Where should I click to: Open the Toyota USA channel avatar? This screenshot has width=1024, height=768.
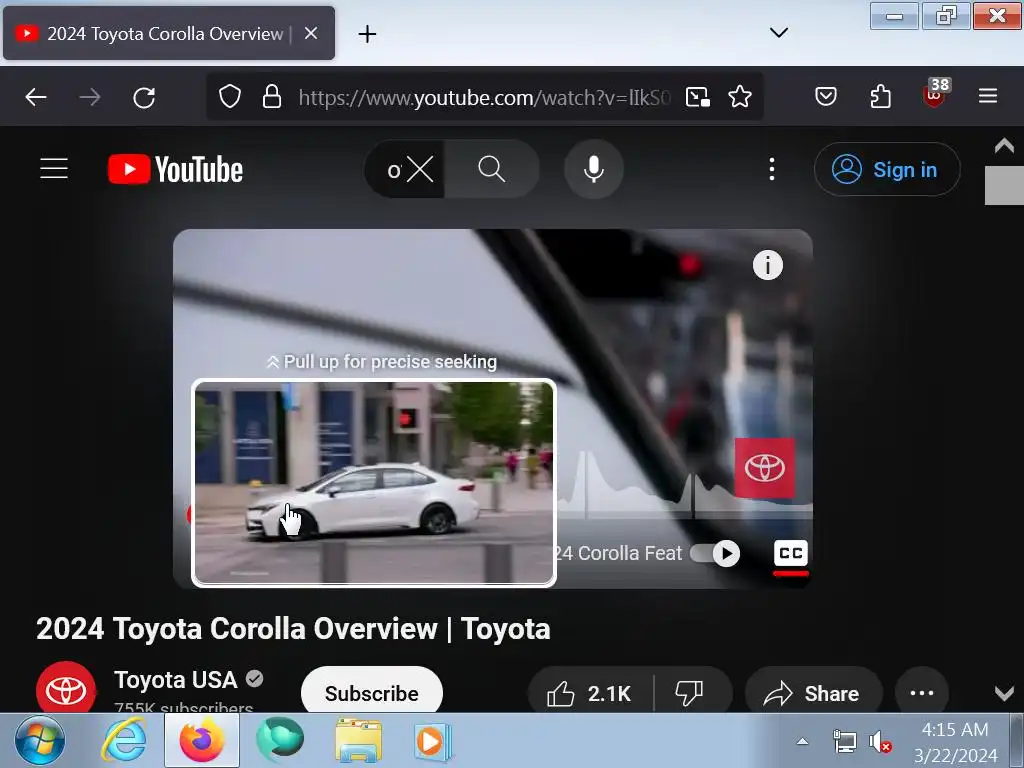click(65, 688)
